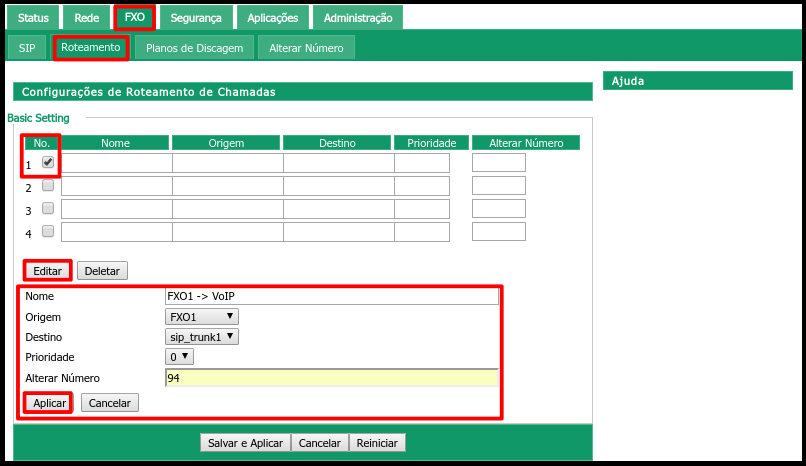Click Aplicar to apply the route

[49, 403]
